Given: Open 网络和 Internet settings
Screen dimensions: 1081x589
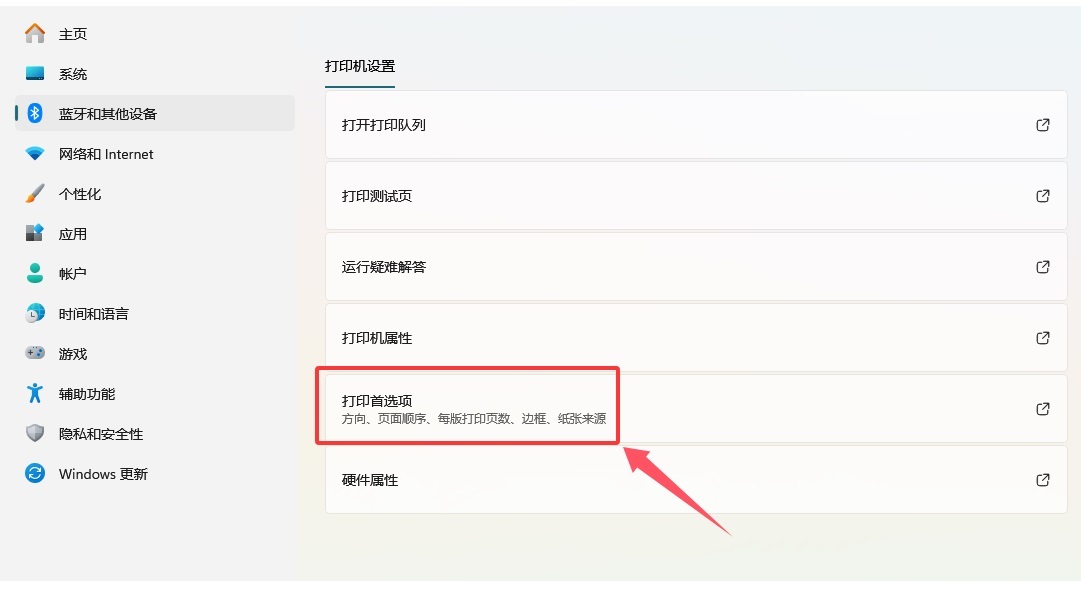Looking at the screenshot, I should [x=154, y=154].
